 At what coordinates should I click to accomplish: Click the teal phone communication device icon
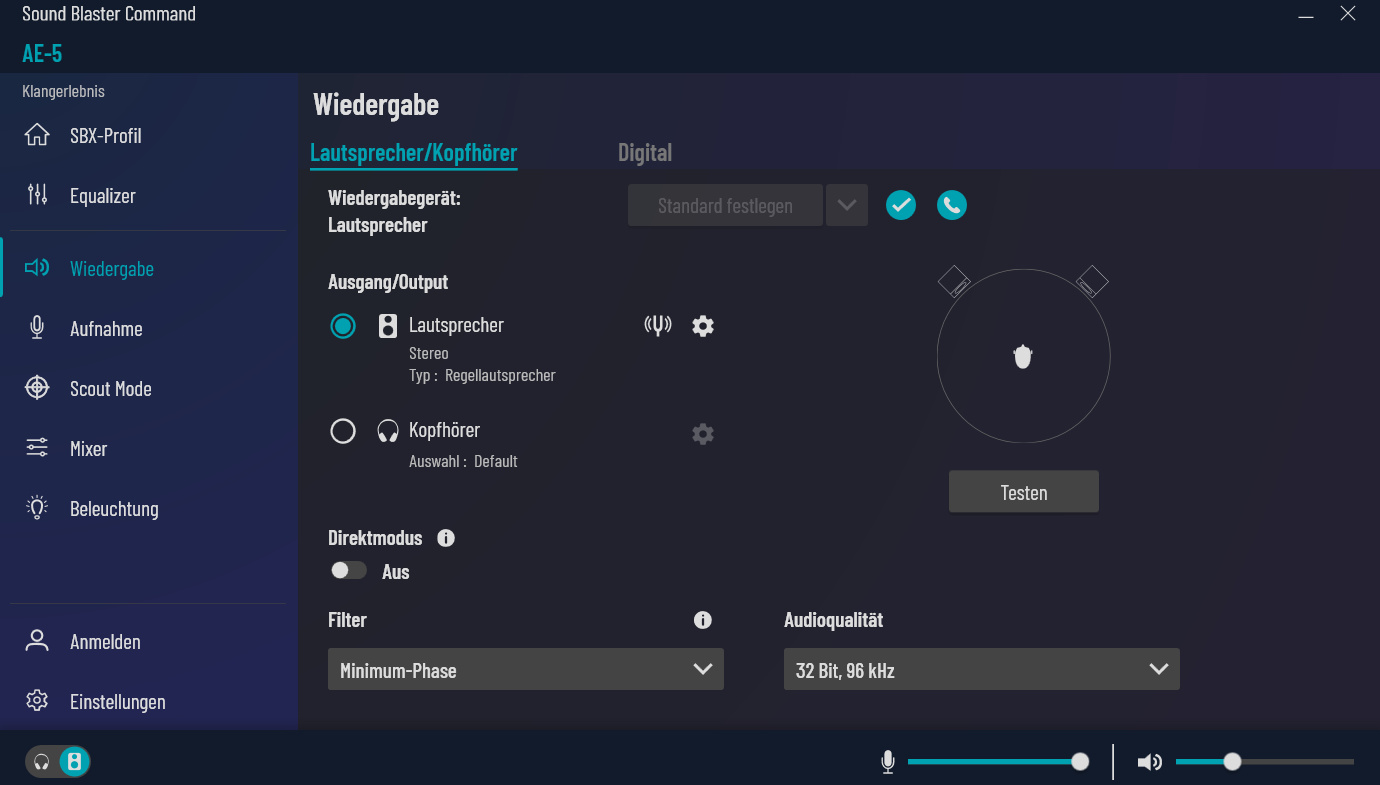tap(952, 205)
